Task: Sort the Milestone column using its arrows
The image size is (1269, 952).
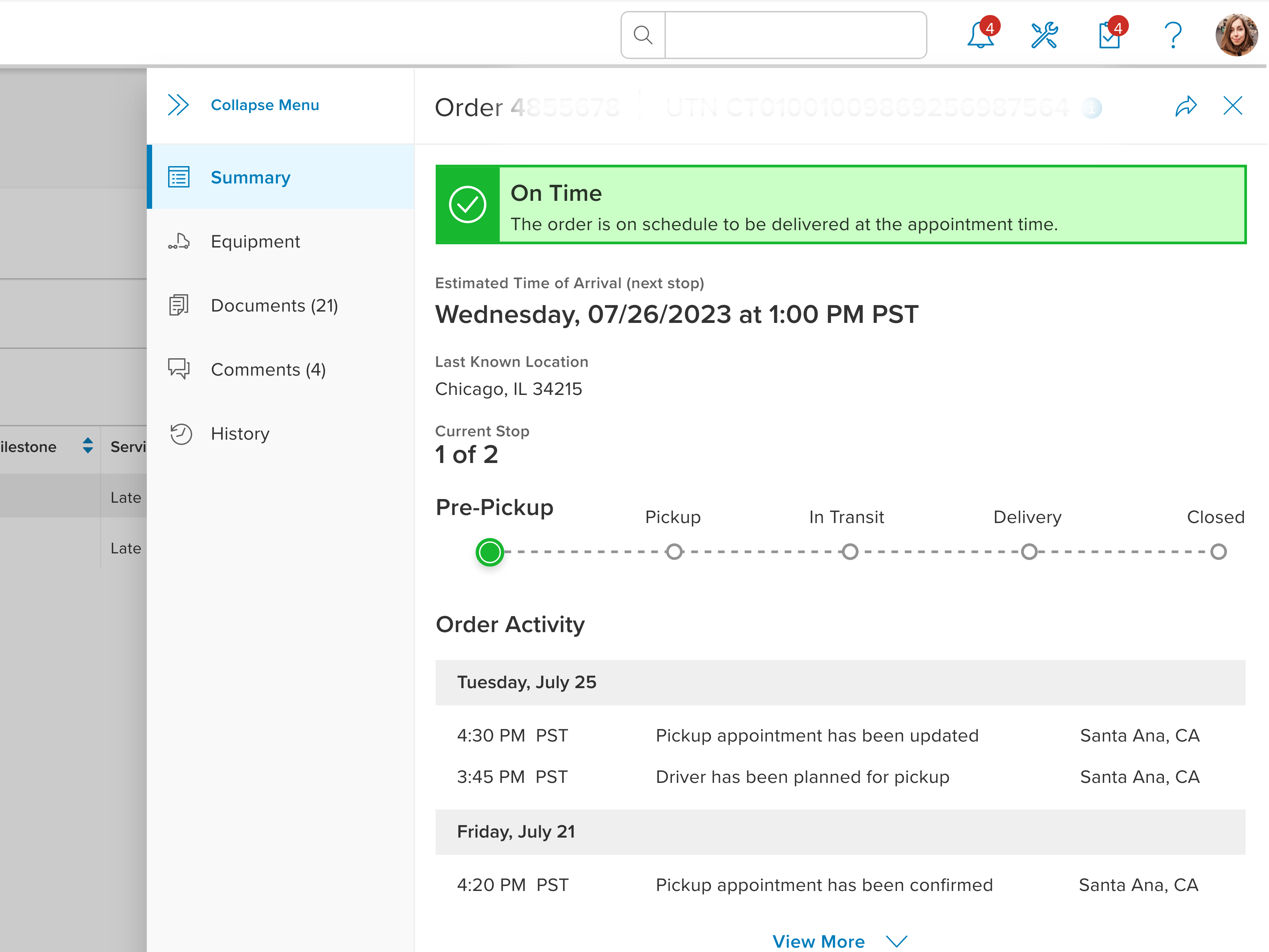Action: pyautogui.click(x=88, y=446)
